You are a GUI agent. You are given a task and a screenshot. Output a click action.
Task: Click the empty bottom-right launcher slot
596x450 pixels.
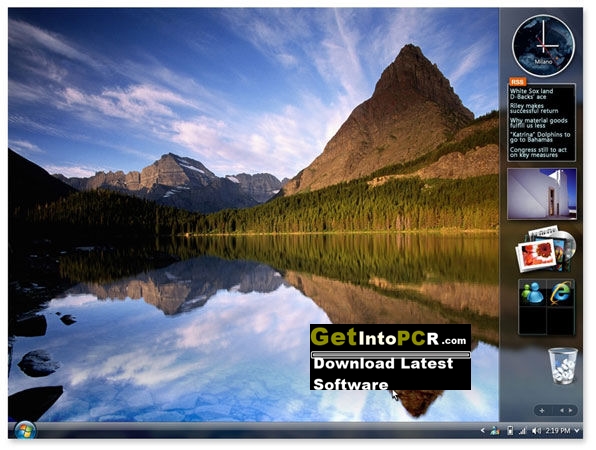coord(560,321)
